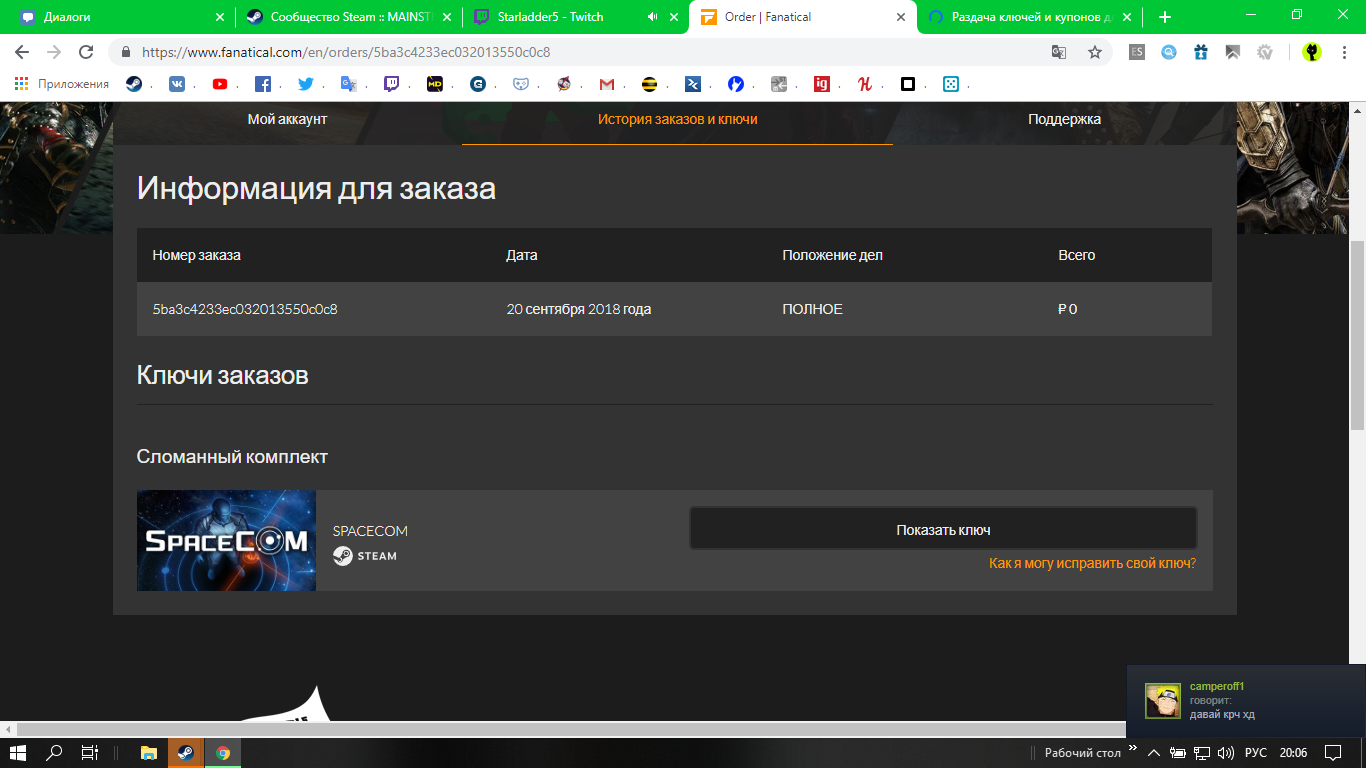The image size is (1366, 768).
Task: Click the vertical page scrollbar
Action: (1357, 335)
